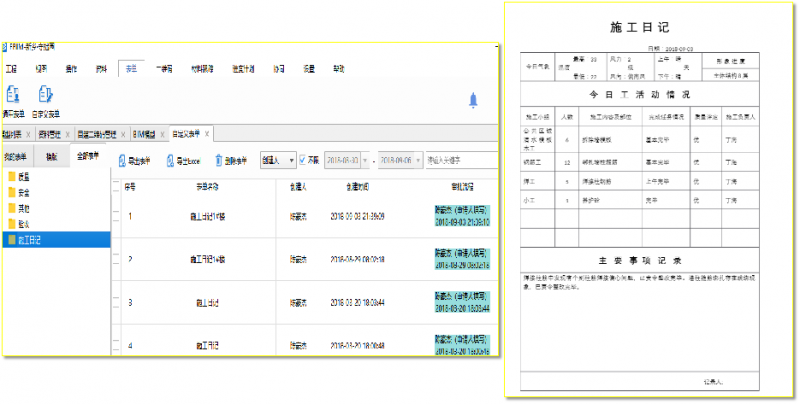Tick the checkbox for row 3

tap(116, 304)
